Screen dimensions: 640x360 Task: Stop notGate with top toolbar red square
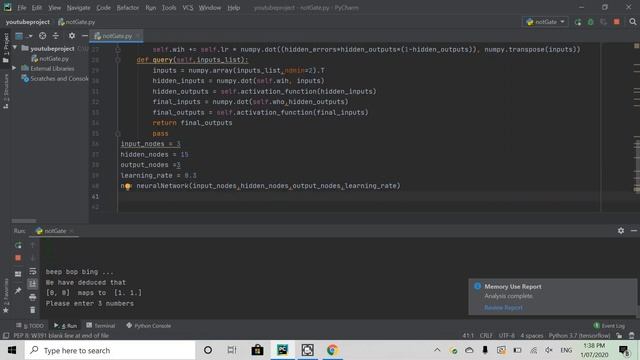click(617, 22)
